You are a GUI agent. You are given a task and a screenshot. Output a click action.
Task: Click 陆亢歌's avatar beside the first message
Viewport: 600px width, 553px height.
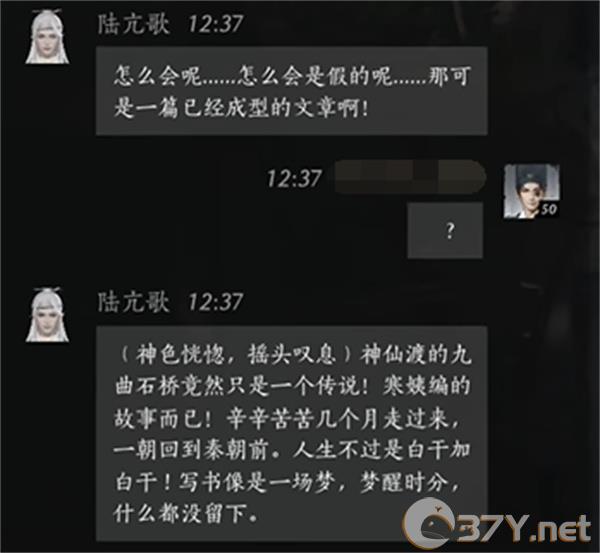47,37
